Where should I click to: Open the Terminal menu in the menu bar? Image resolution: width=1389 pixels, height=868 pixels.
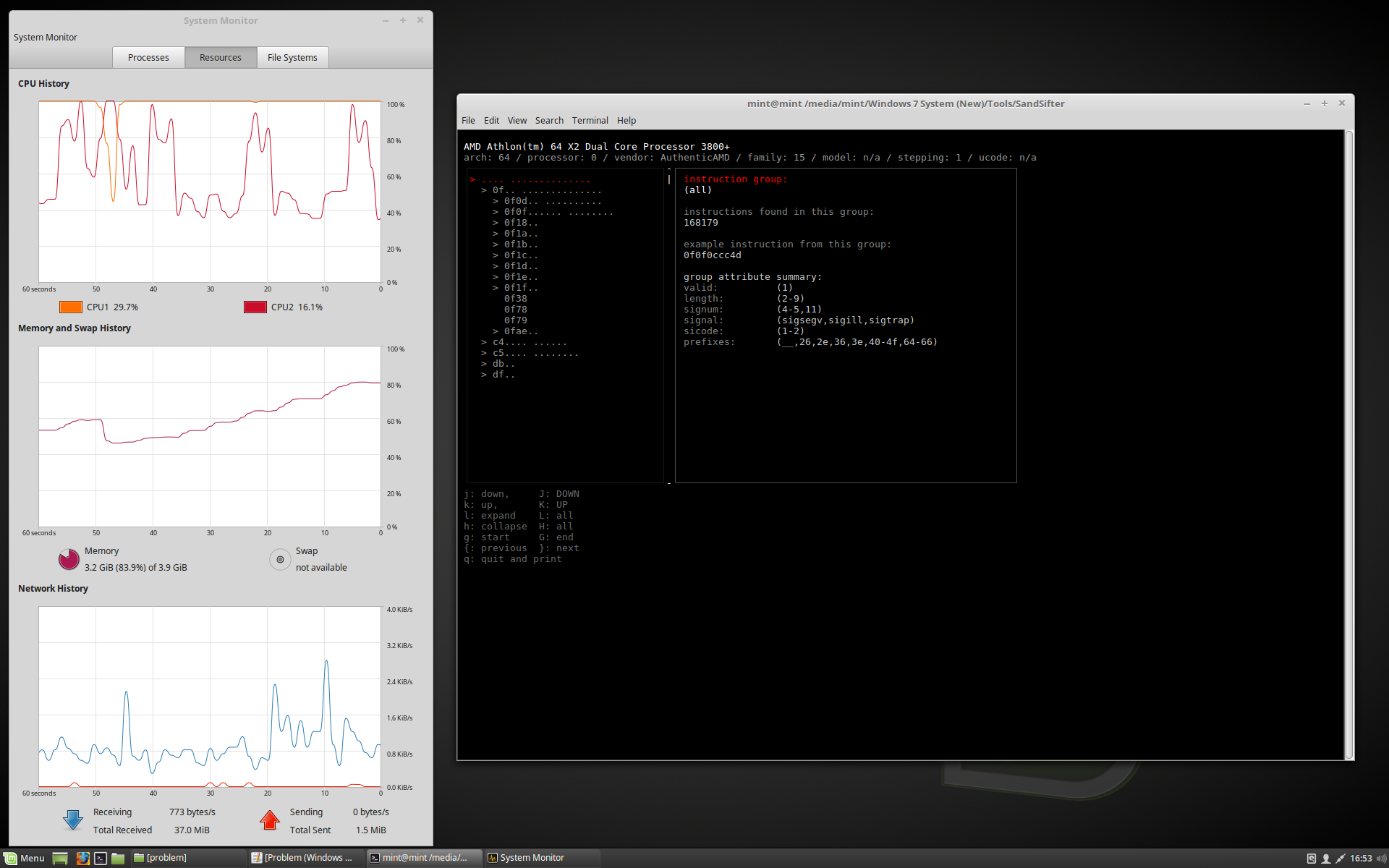point(590,120)
